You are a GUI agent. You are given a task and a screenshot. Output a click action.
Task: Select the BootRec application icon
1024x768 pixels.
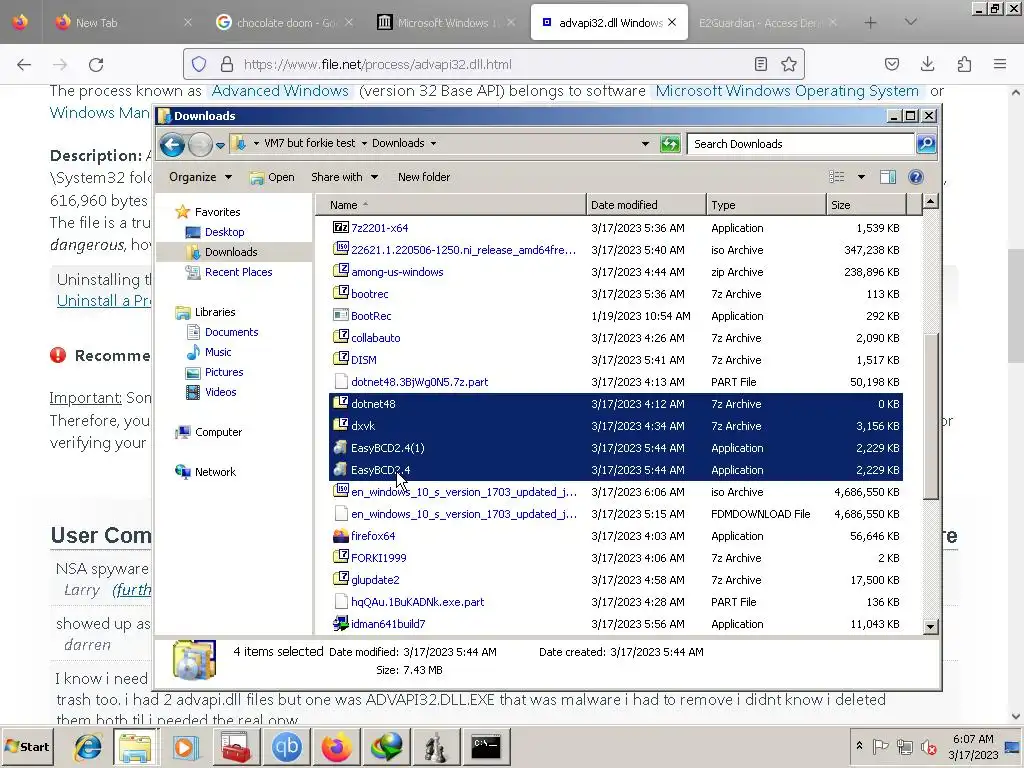point(340,315)
